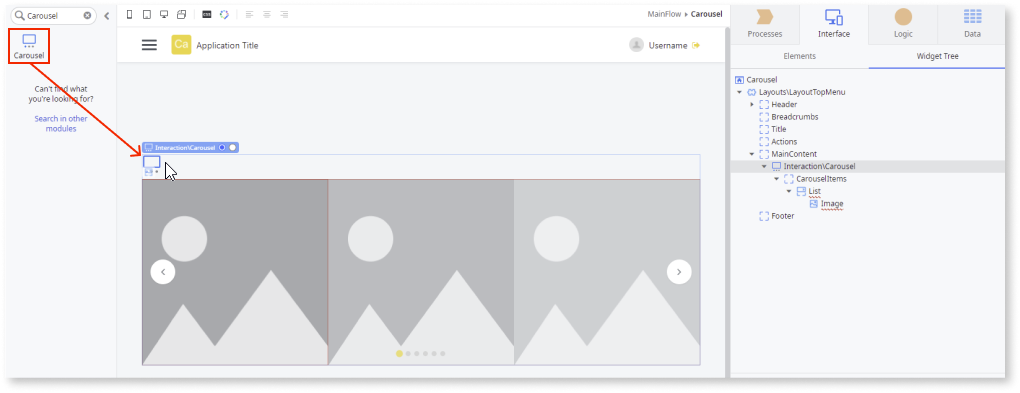Screen dimensions: 1020x393
Task: Open the hamburger menu in the app preview
Action: (x=150, y=45)
